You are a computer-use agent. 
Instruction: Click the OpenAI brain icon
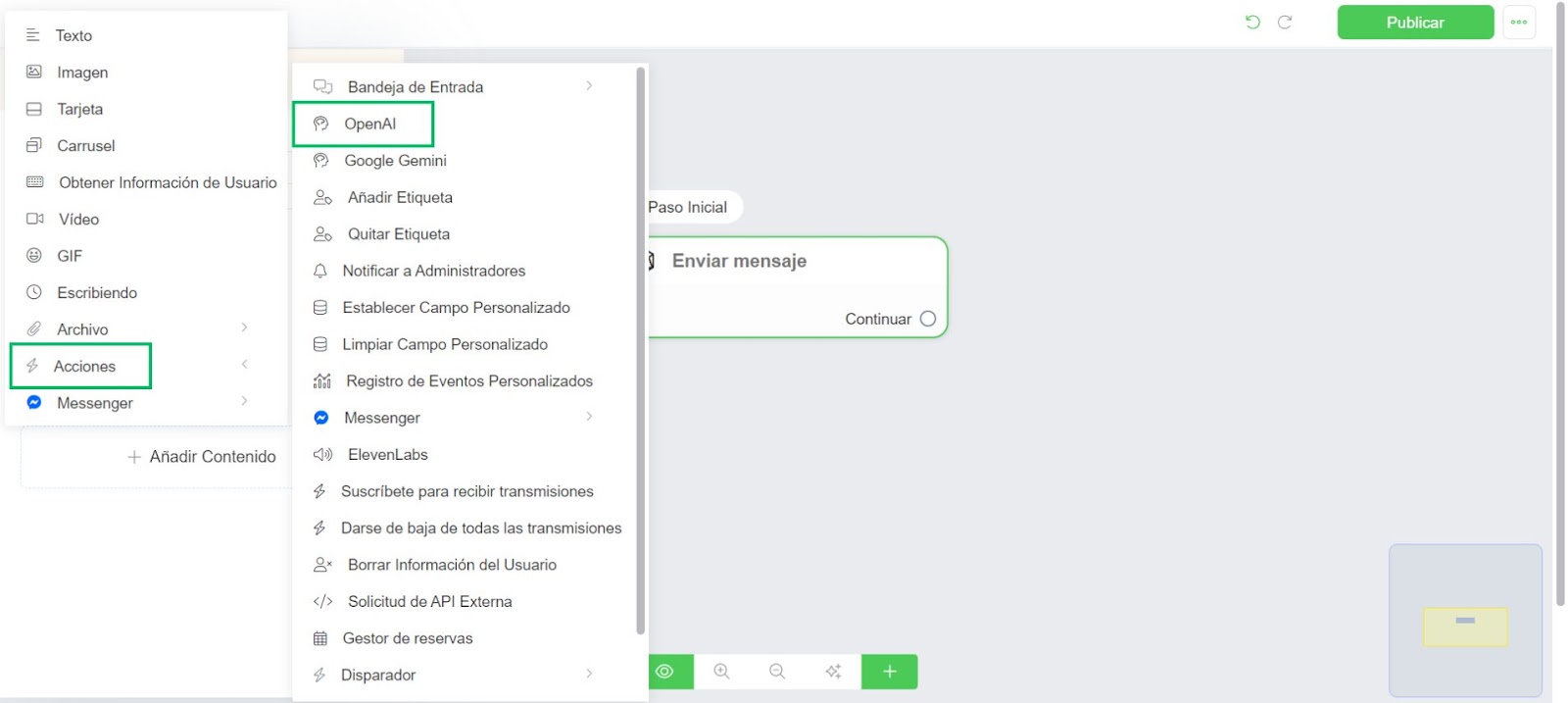pos(320,124)
